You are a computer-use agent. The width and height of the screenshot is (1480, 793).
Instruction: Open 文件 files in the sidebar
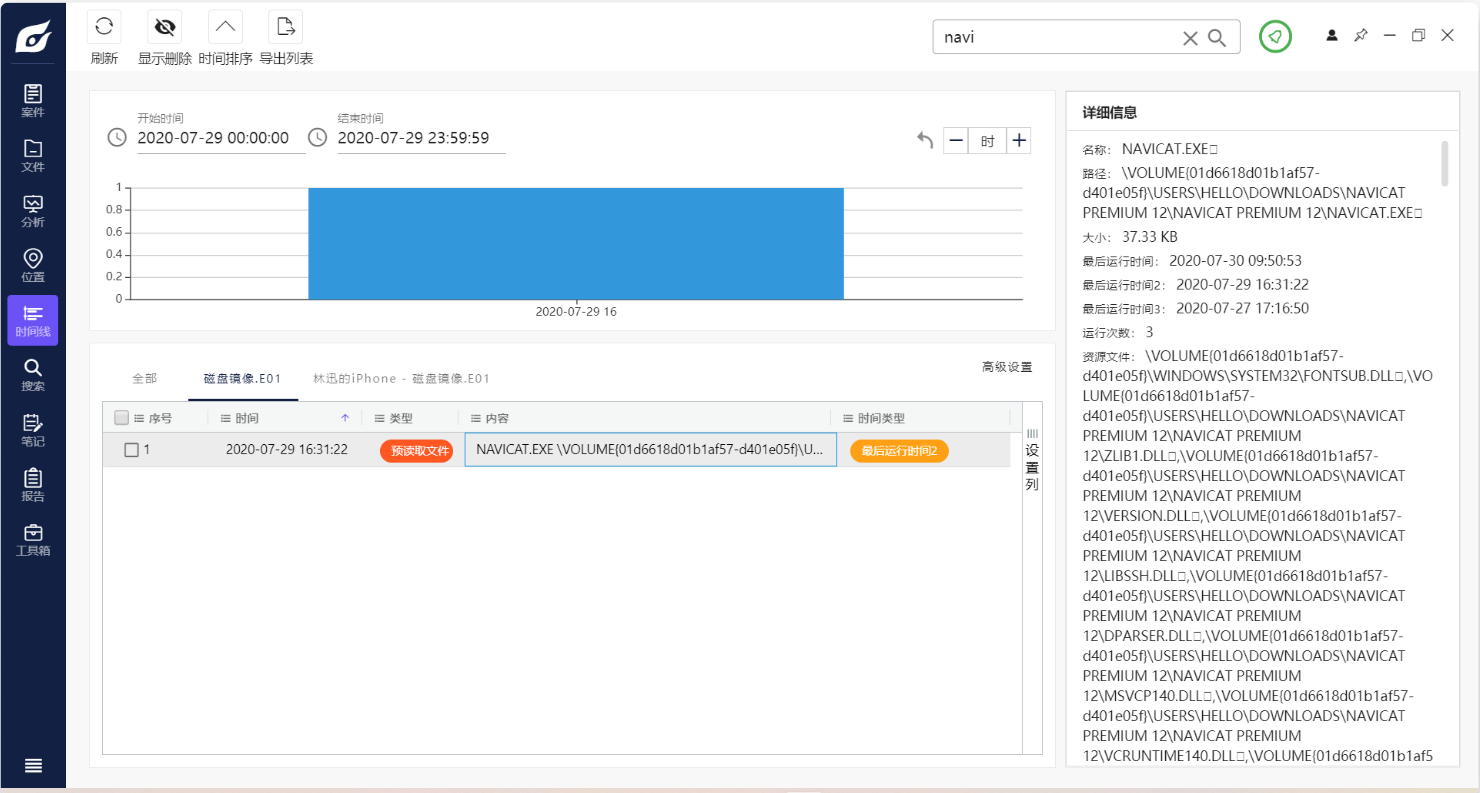pyautogui.click(x=33, y=156)
